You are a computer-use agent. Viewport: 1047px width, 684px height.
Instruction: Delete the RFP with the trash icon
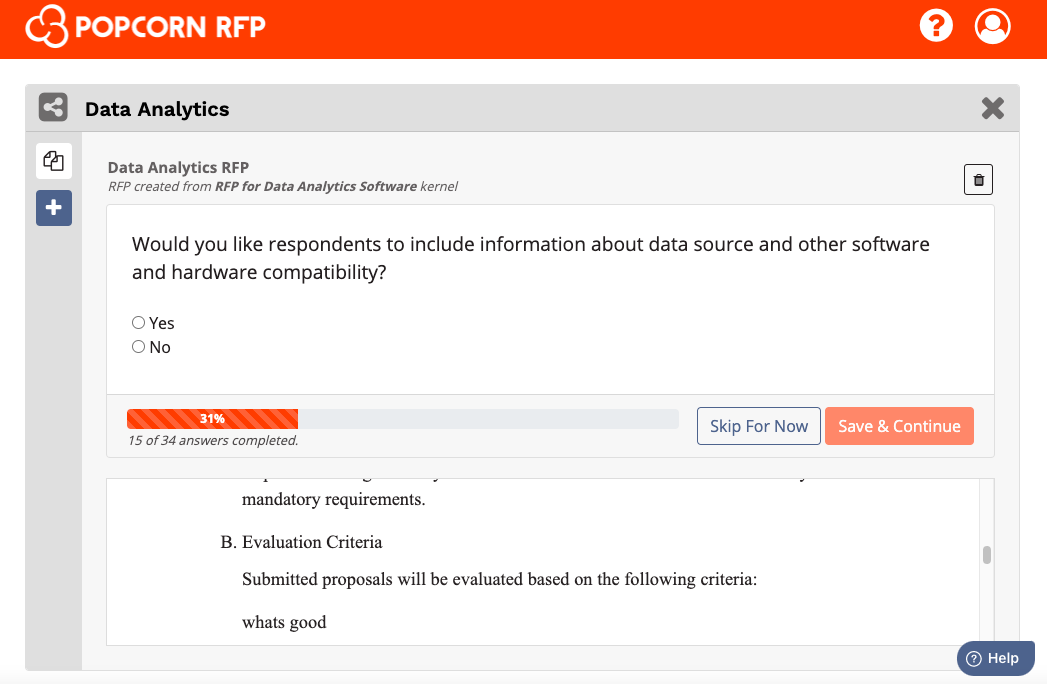click(978, 180)
